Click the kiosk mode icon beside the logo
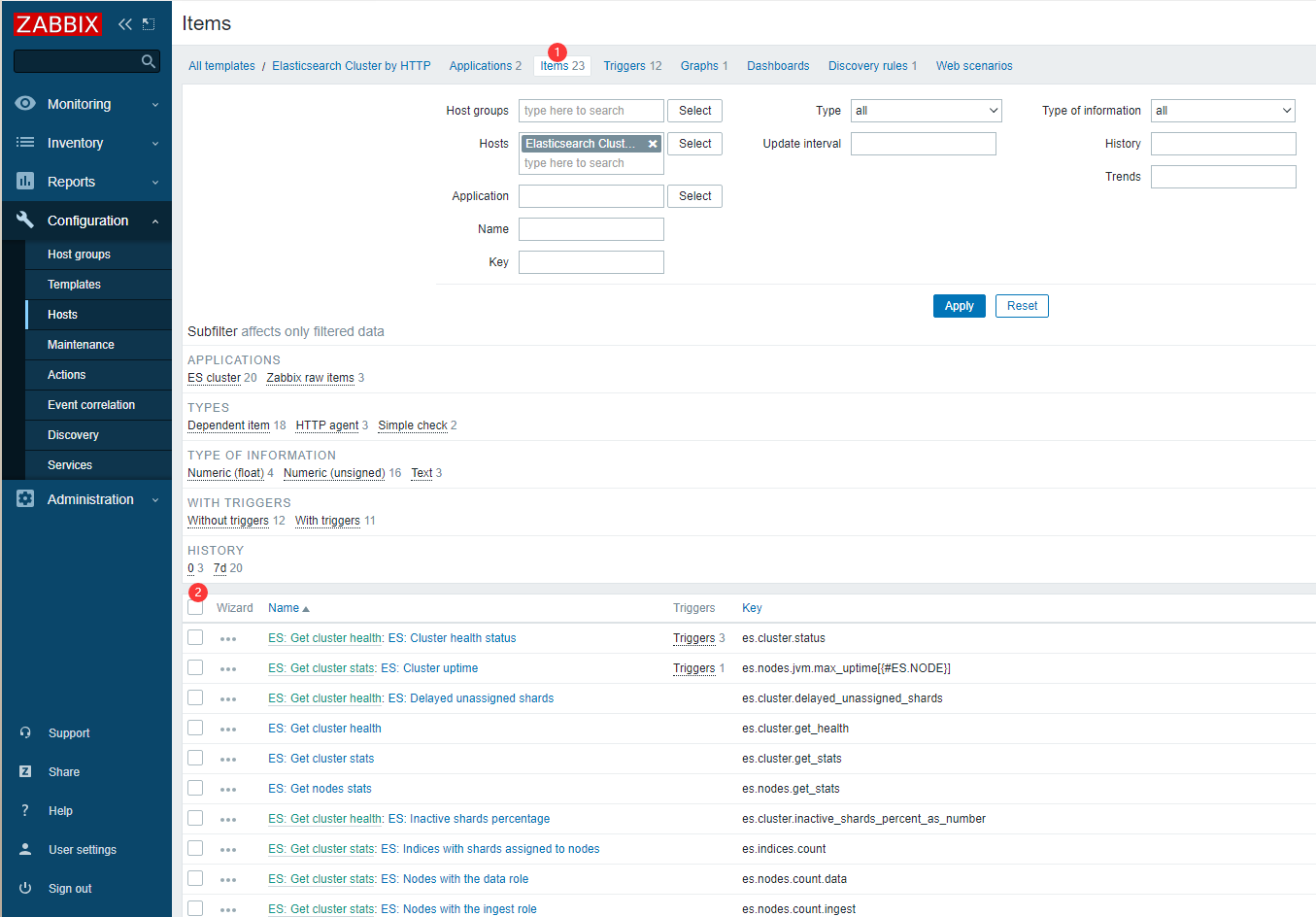Image resolution: width=1316 pixels, height=917 pixels. click(x=149, y=24)
